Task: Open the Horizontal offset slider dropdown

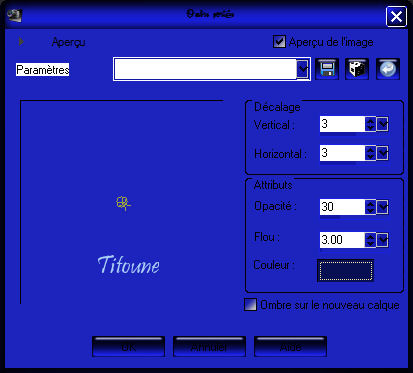Action: (x=382, y=153)
